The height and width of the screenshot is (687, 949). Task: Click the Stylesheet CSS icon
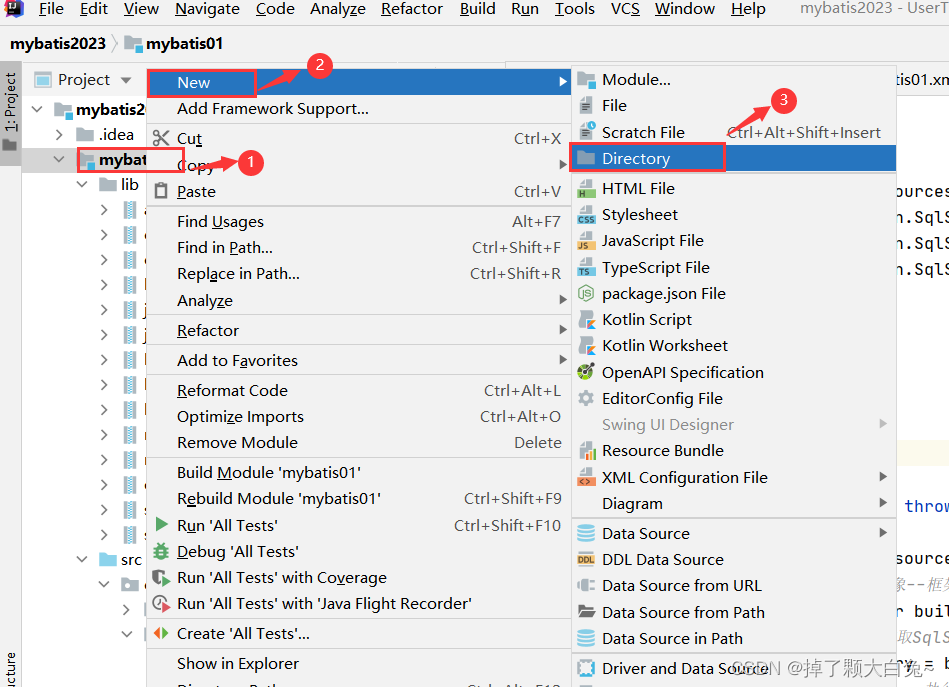(586, 214)
